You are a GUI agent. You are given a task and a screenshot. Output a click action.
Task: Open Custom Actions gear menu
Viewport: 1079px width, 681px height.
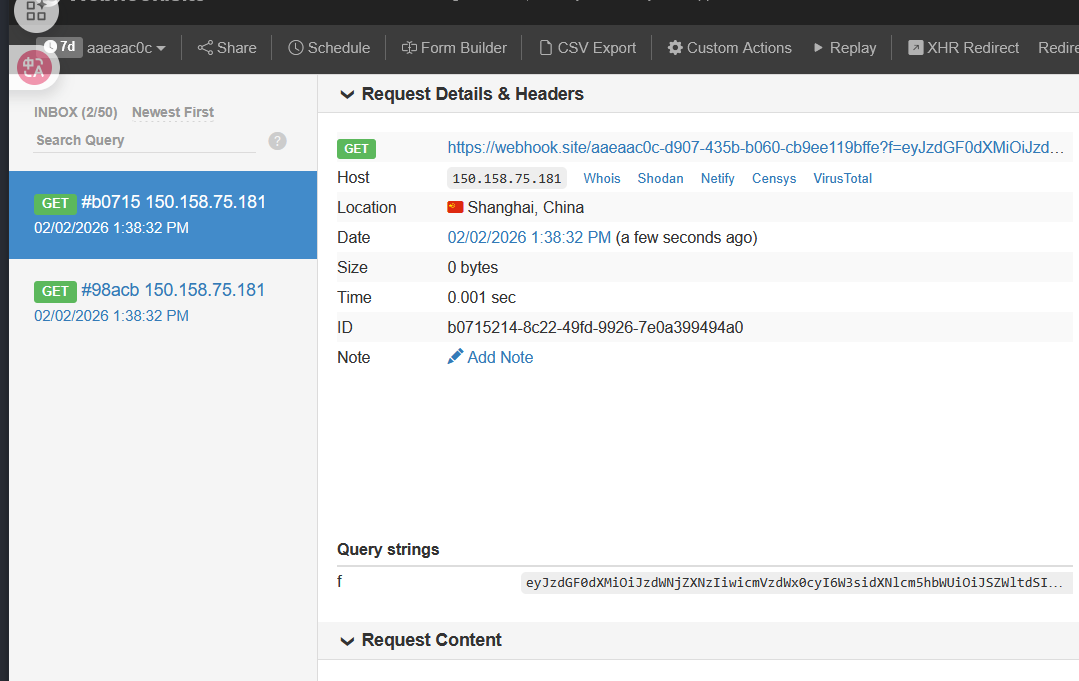tap(729, 48)
